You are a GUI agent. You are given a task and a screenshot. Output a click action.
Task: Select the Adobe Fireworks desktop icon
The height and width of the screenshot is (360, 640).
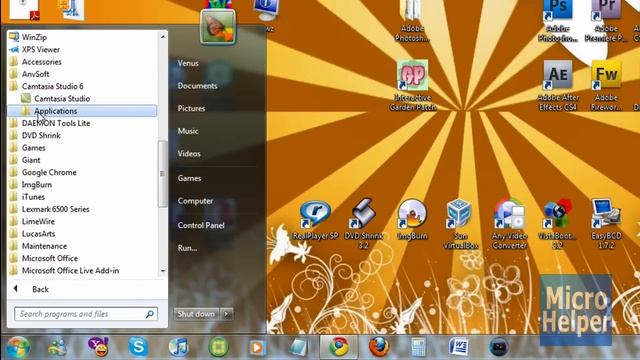coord(606,85)
